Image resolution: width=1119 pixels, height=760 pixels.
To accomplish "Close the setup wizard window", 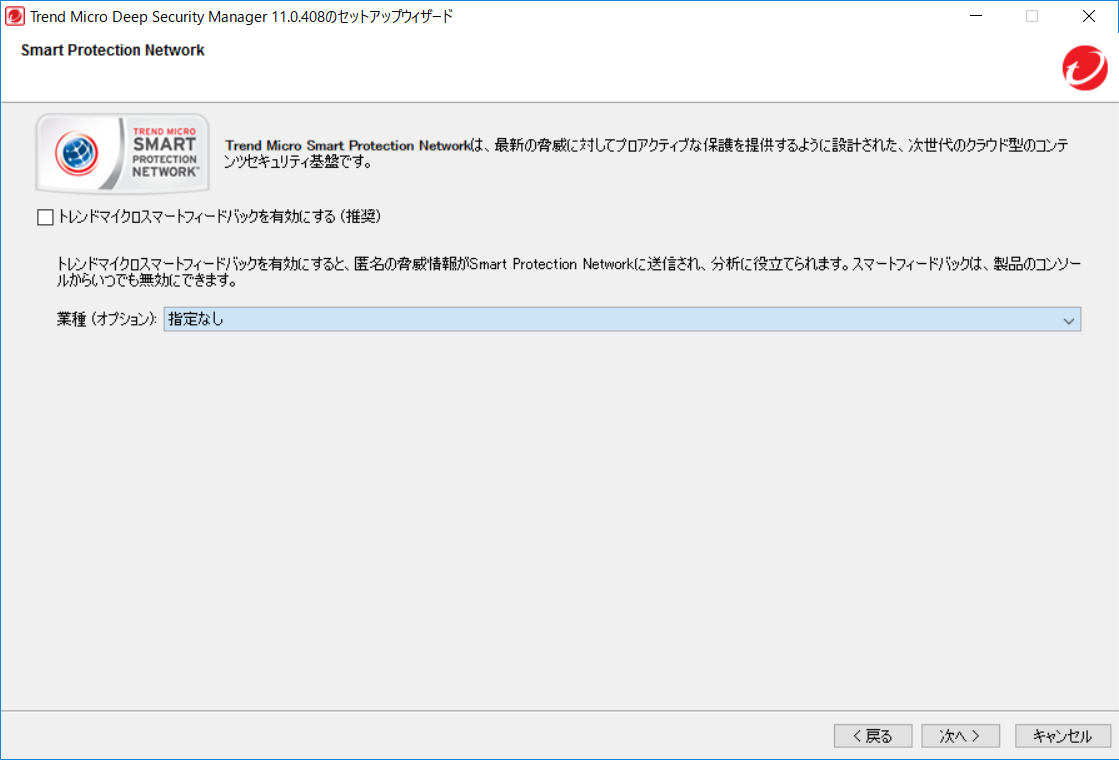I will click(x=1088, y=16).
